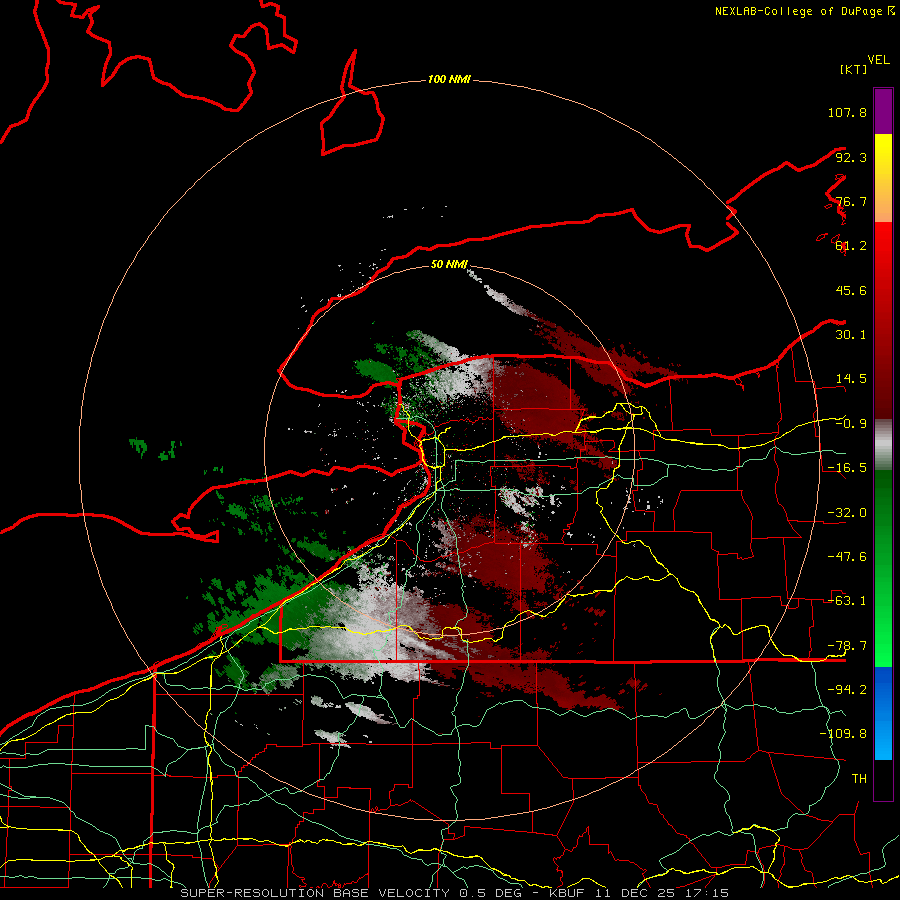
Task: Select the -16.5 velocity scale value
Action: 847,468
